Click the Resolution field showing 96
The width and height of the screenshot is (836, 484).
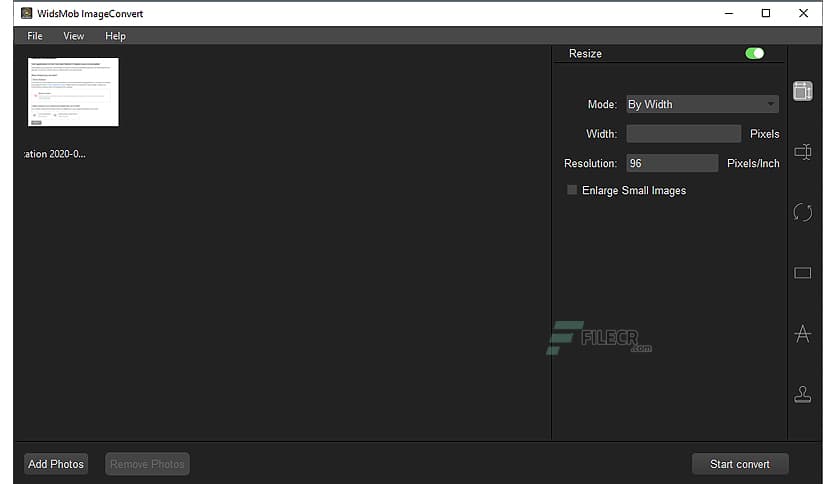click(672, 163)
